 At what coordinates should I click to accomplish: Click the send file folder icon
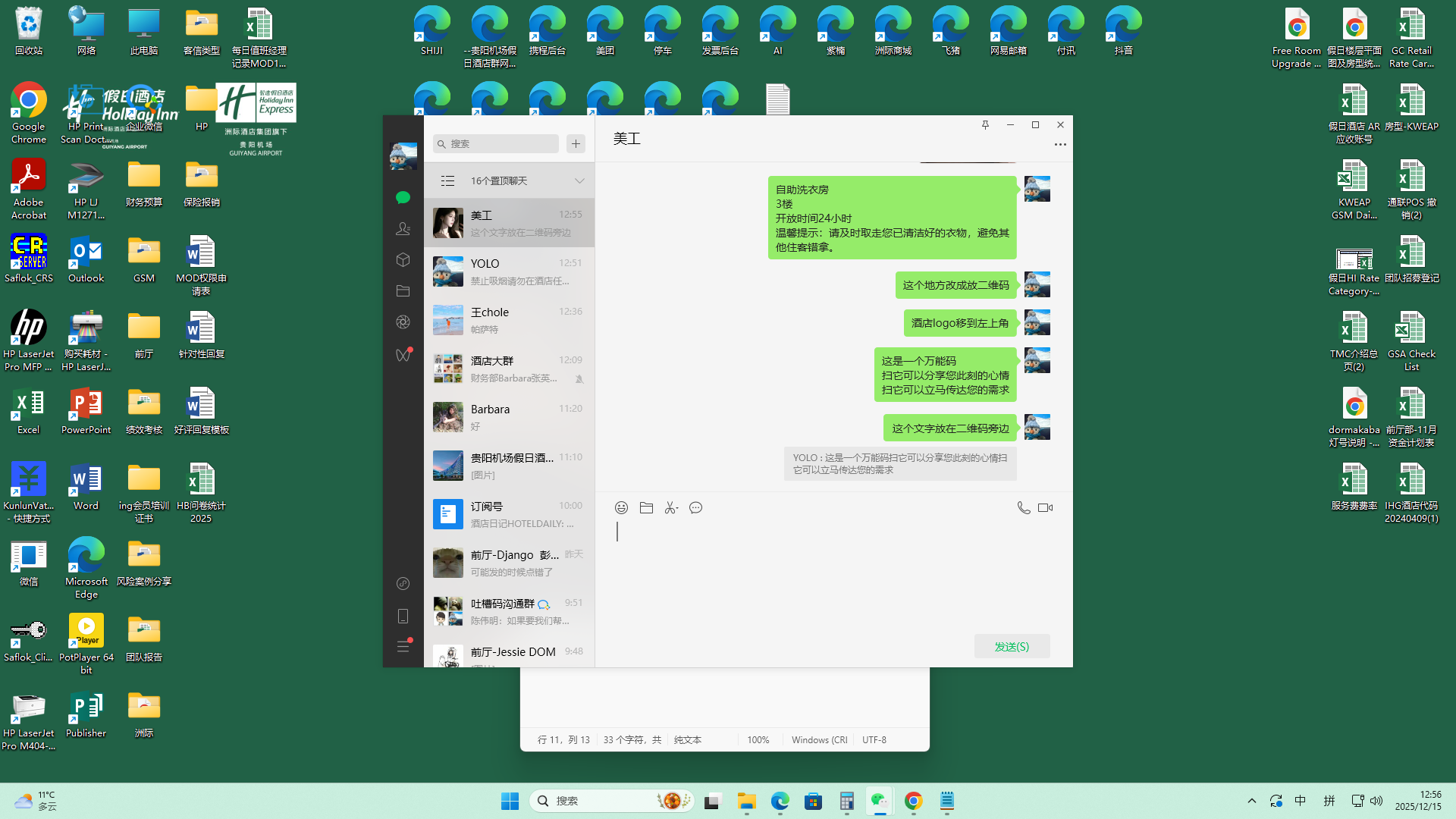(646, 508)
